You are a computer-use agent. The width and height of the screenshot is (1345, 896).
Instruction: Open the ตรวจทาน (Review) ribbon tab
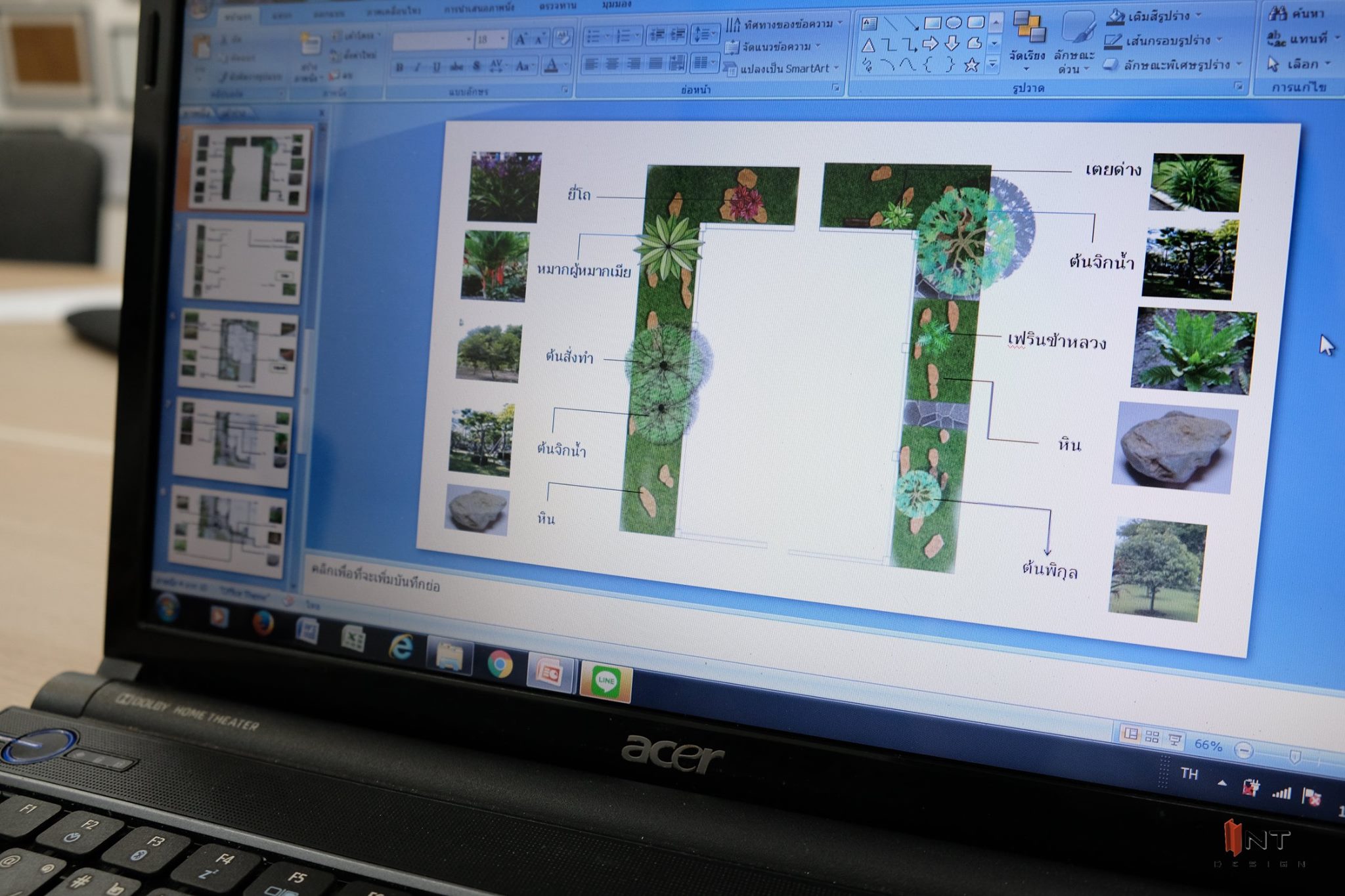(558, 6)
